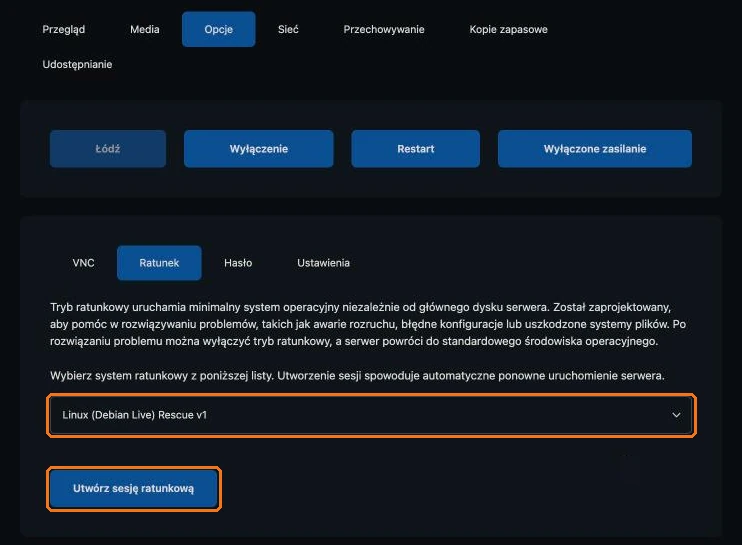This screenshot has width=742, height=545.
Task: Switch to the Media tab
Action: point(145,29)
